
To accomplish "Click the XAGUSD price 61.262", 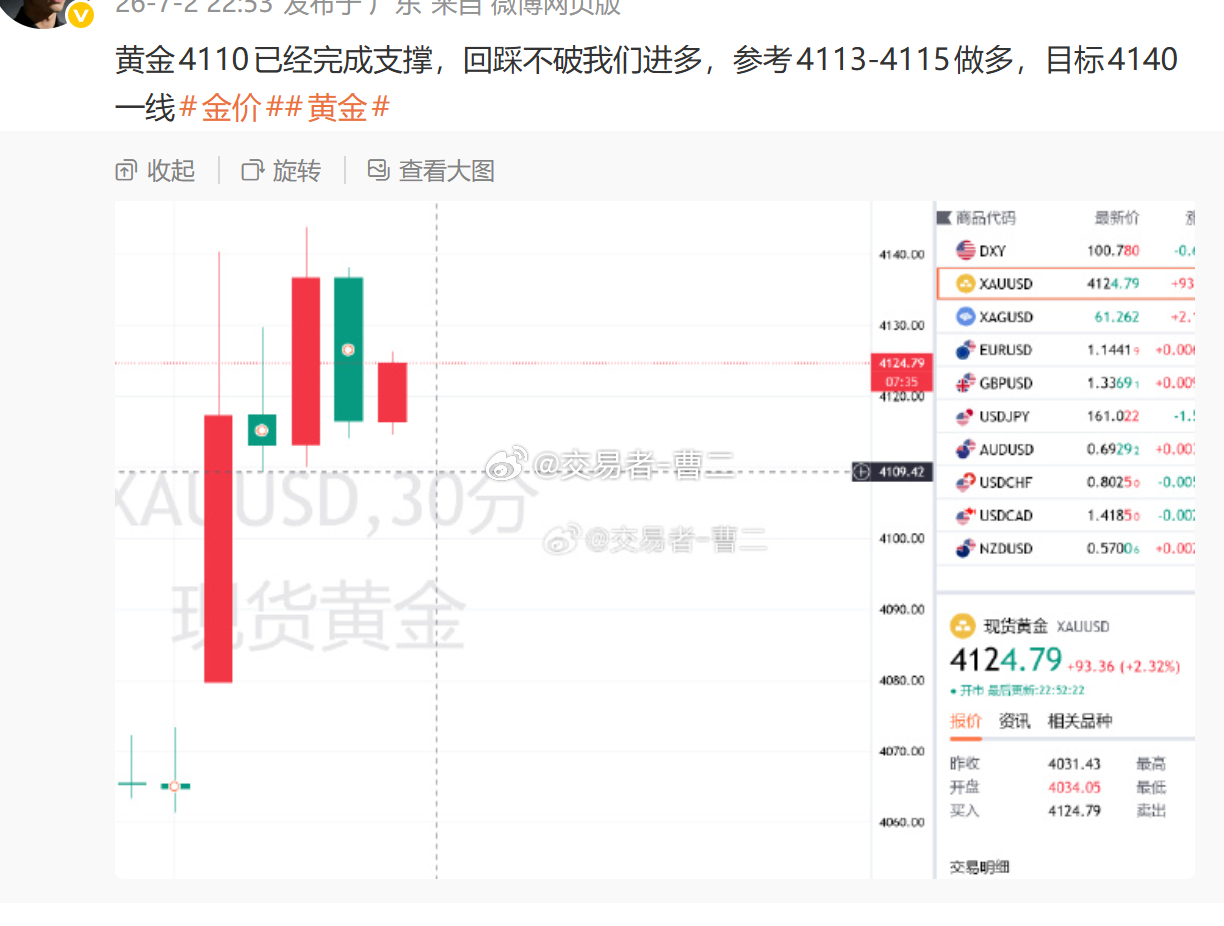I will (1117, 317).
